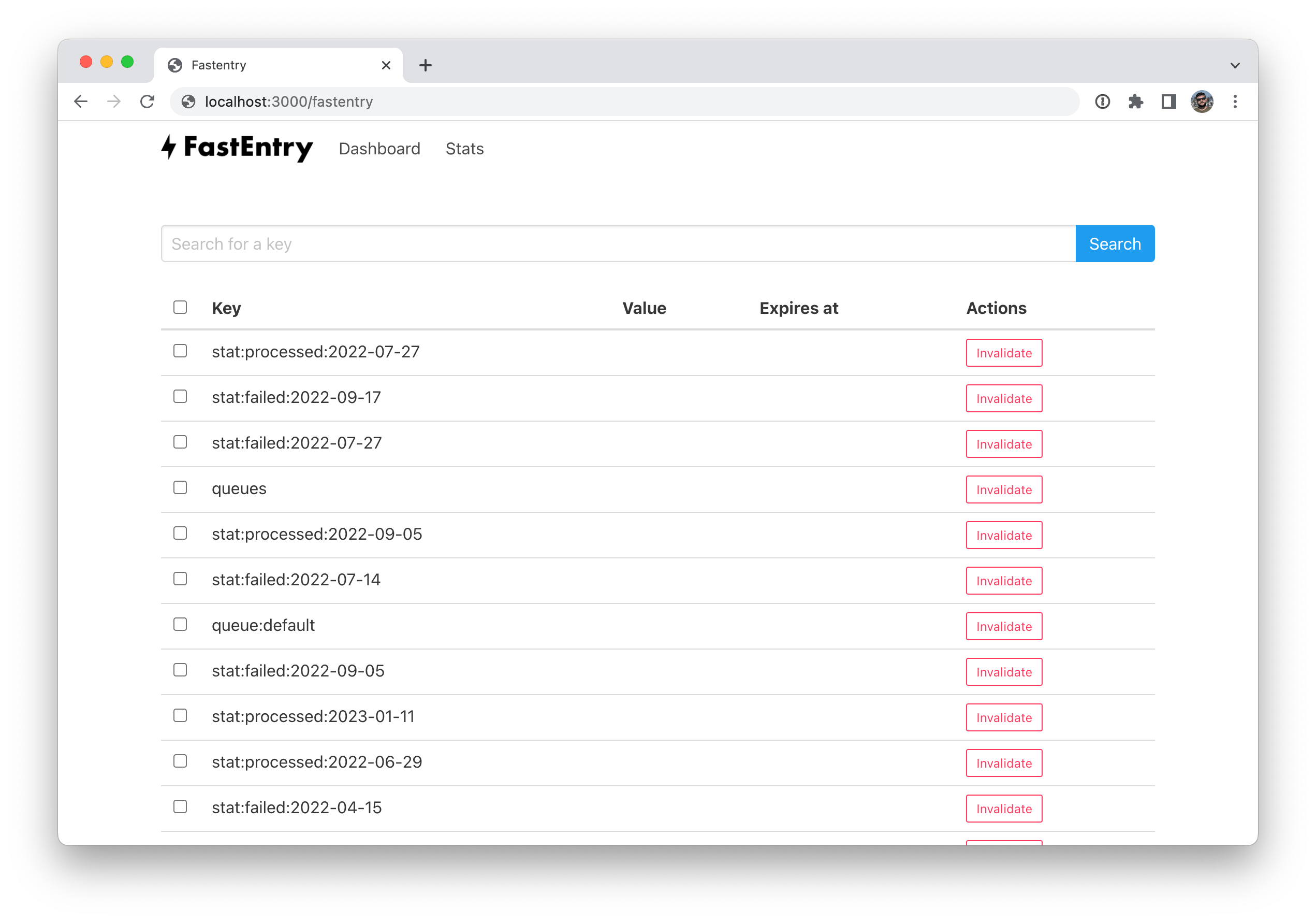This screenshot has width=1316, height=922.
Task: Click the user profile avatar
Action: click(x=1202, y=102)
